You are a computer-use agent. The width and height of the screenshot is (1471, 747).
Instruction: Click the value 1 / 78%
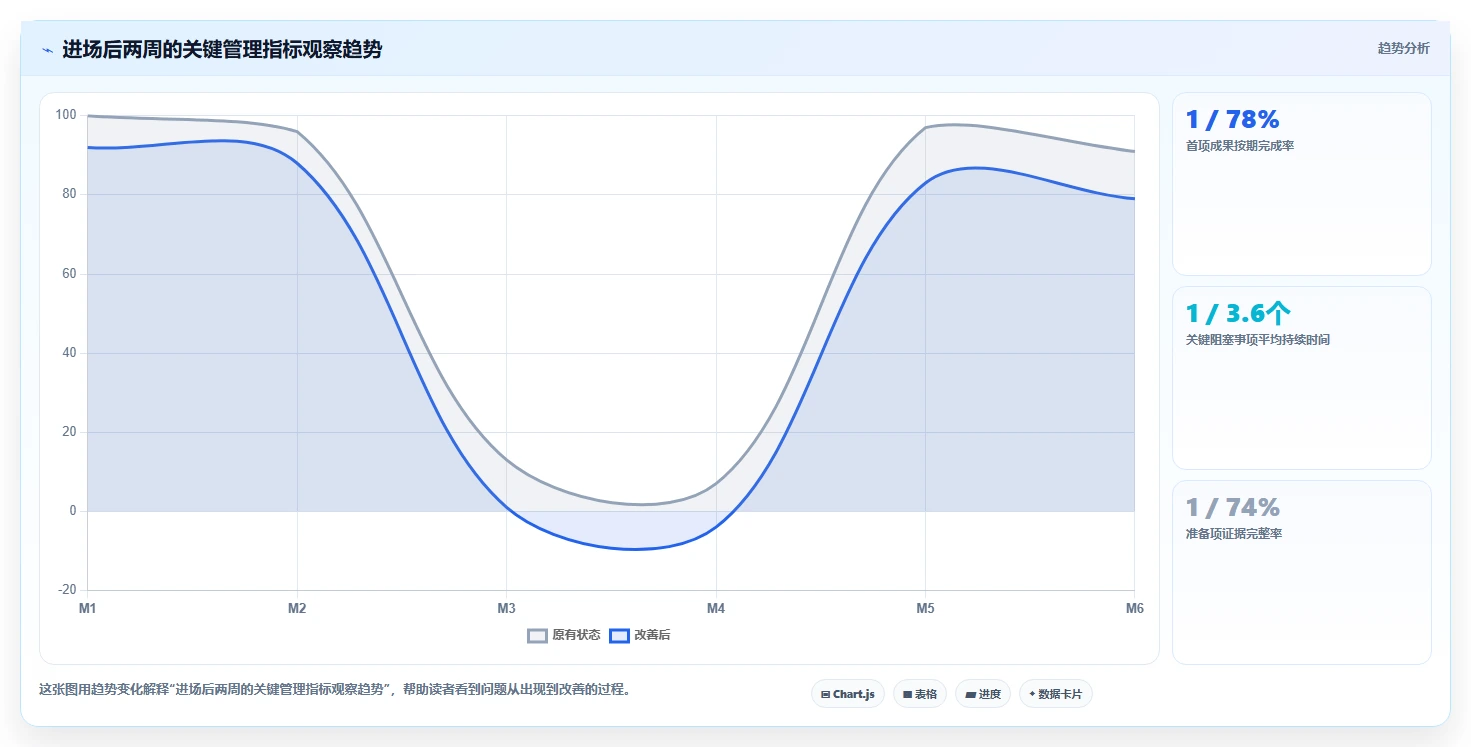[1232, 120]
